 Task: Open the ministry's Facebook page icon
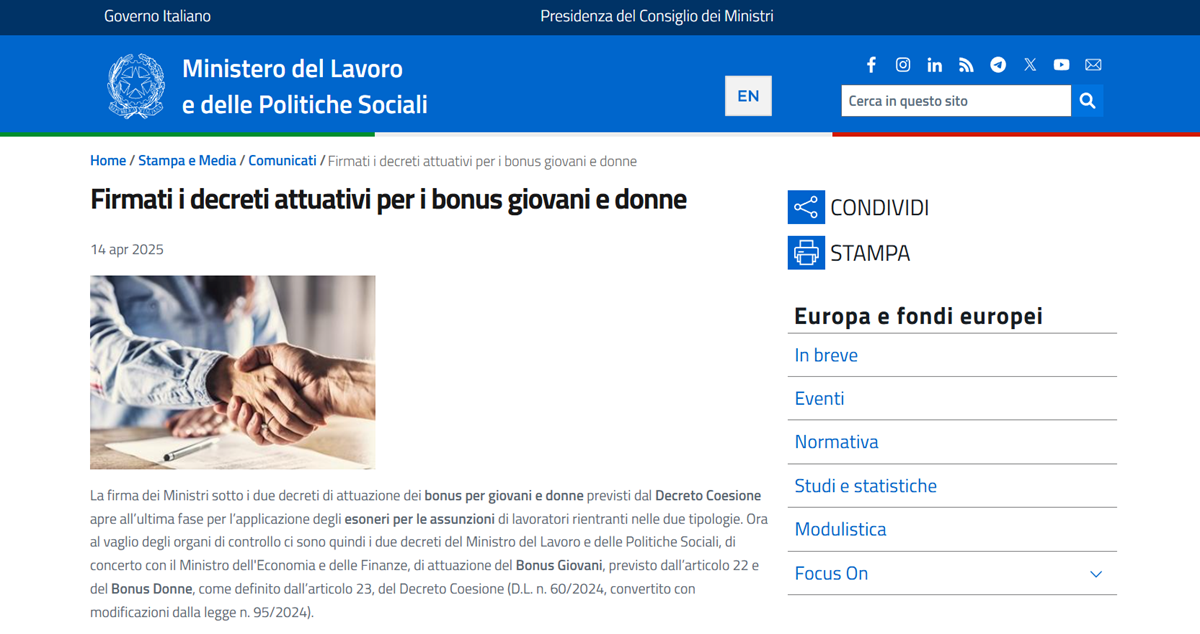click(x=871, y=65)
